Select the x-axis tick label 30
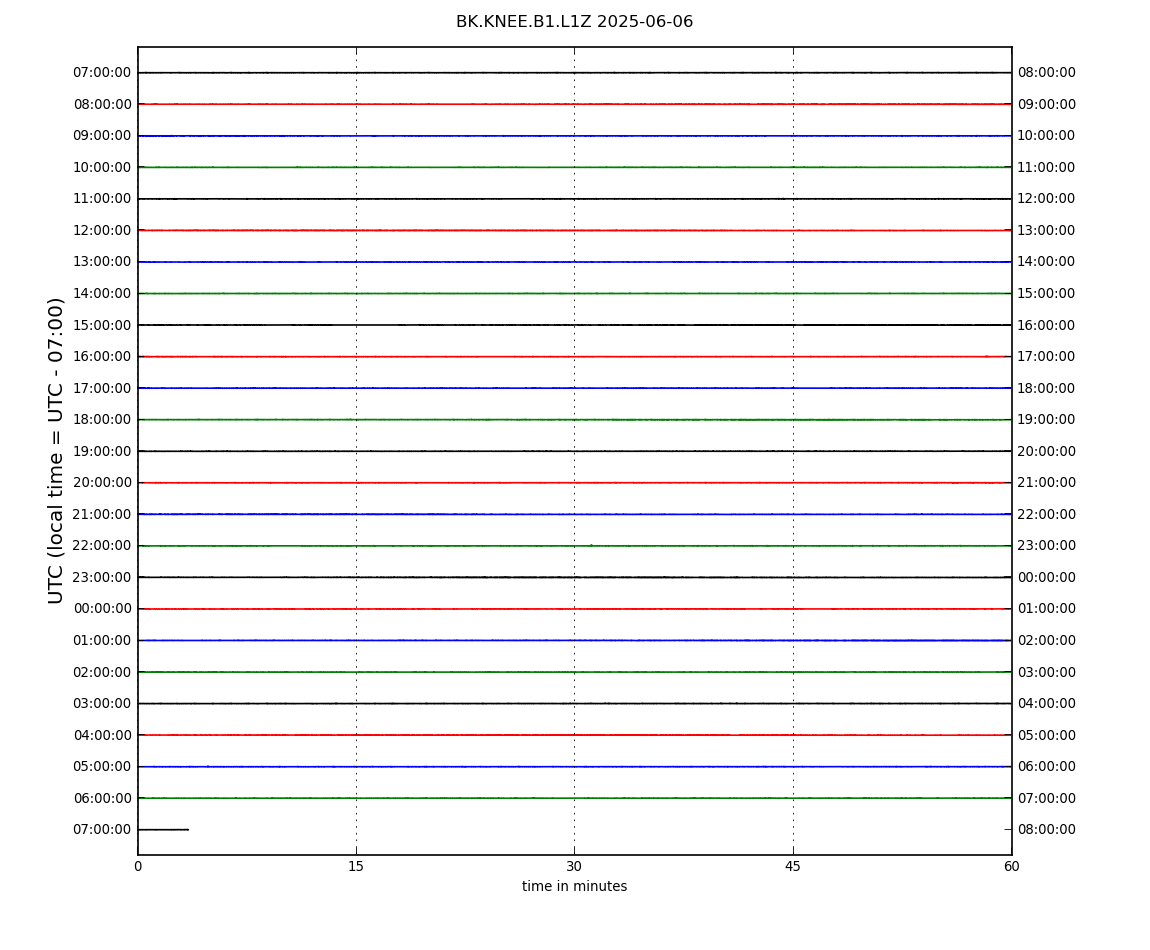Image resolution: width=1150 pixels, height=950 pixels. [574, 866]
